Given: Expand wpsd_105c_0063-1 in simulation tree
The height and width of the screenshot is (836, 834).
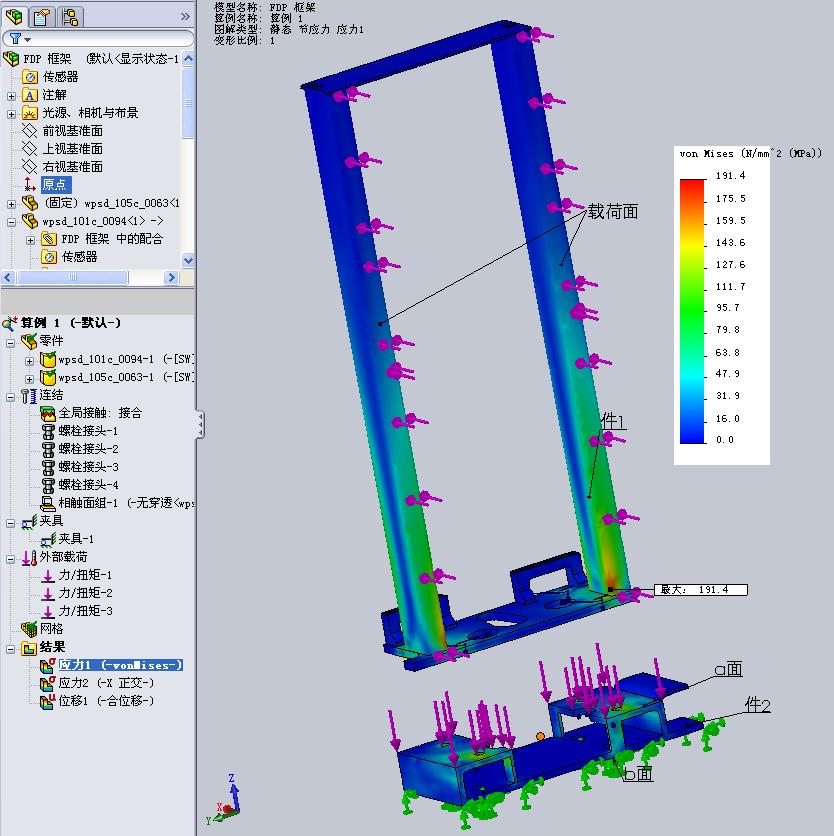Looking at the screenshot, I should point(29,379).
